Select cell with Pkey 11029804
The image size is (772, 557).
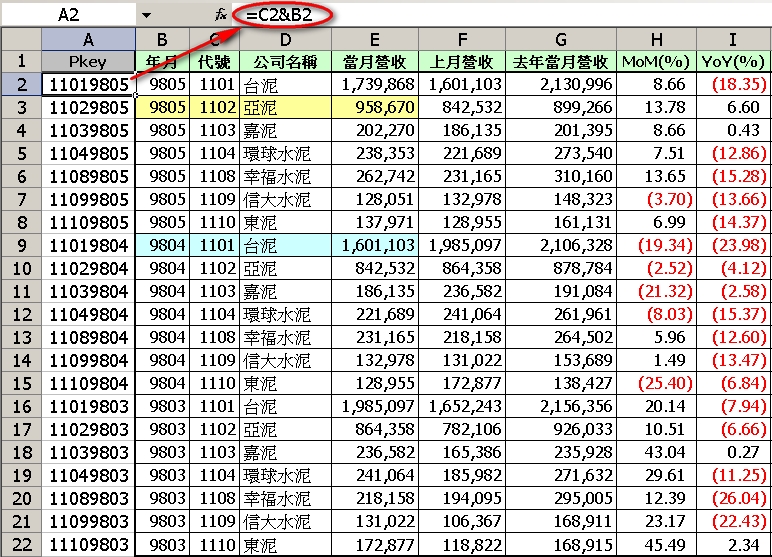pyautogui.click(x=88, y=268)
